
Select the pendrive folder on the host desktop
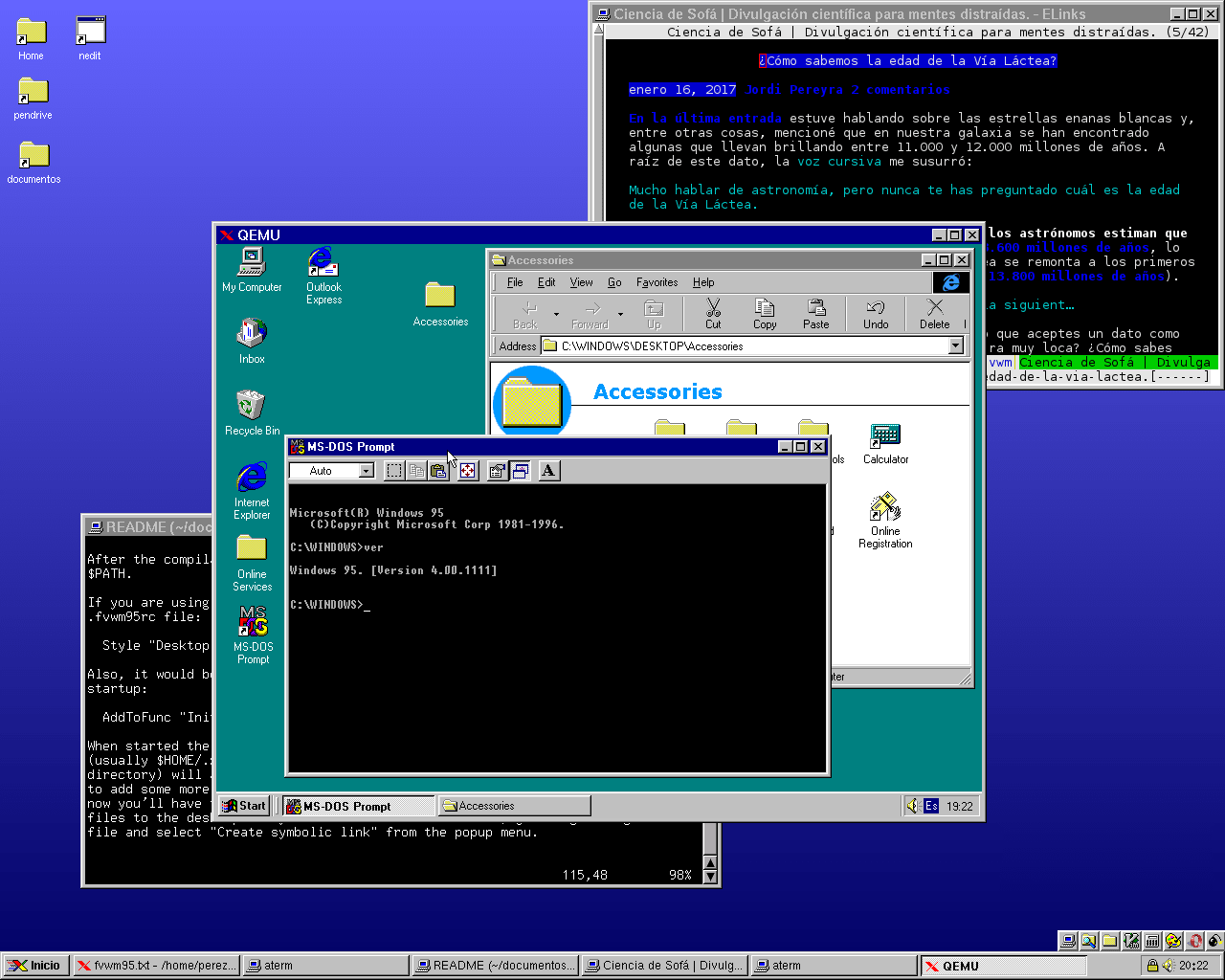[x=33, y=99]
